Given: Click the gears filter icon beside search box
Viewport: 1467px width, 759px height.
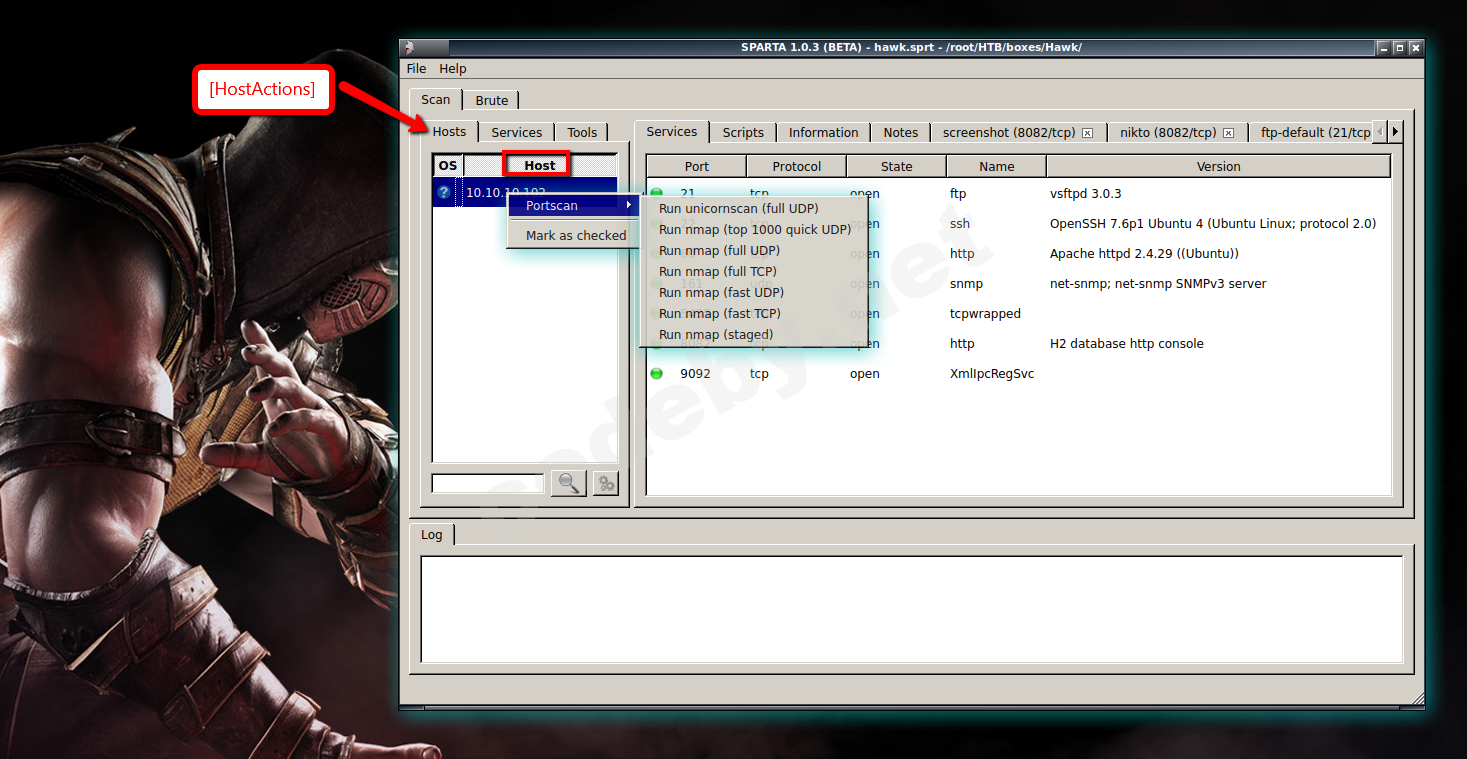Looking at the screenshot, I should 604,483.
